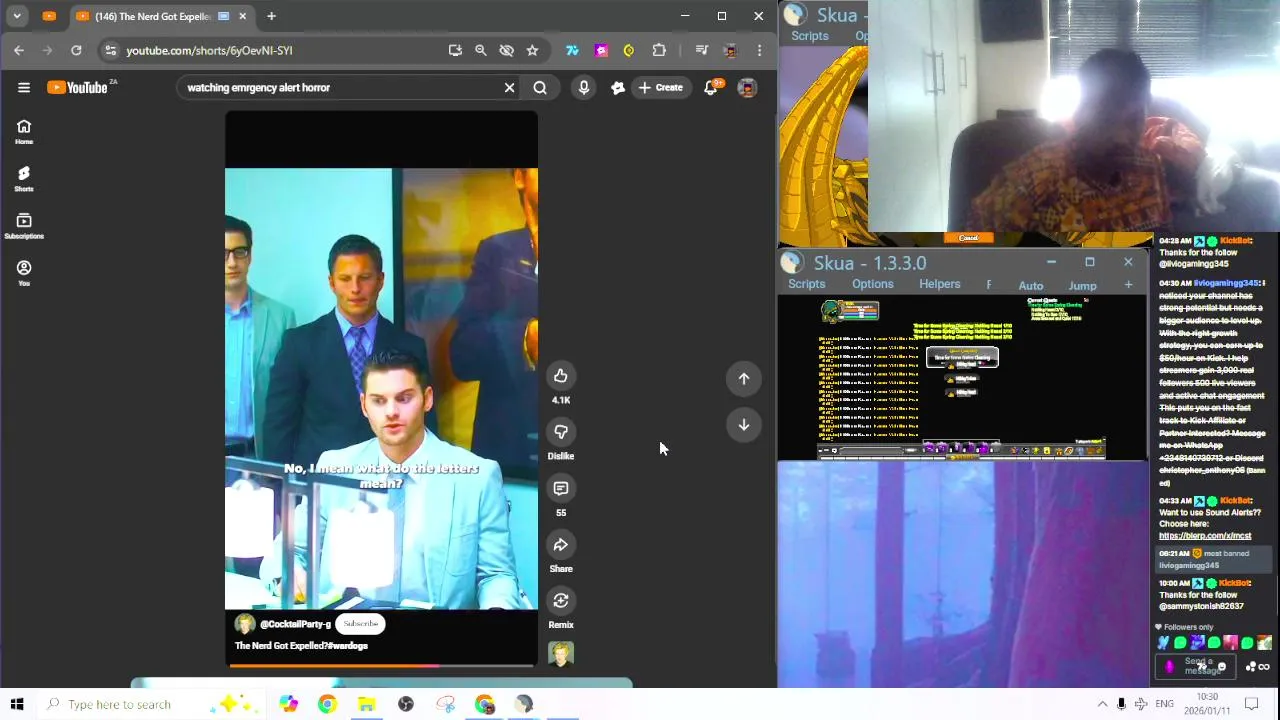This screenshot has height=720, width=1280.
Task: Share the YouTube short
Action: (561, 545)
